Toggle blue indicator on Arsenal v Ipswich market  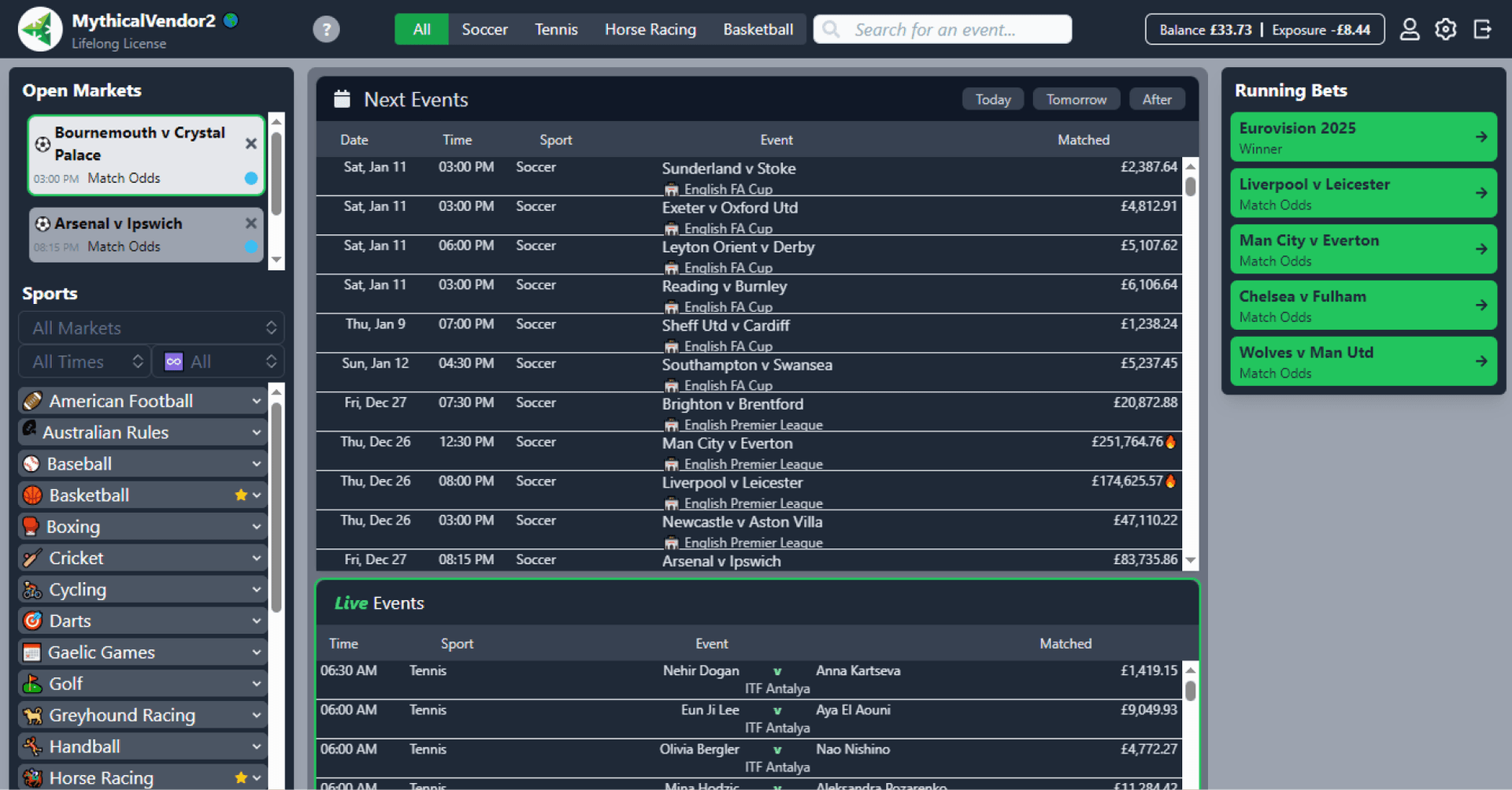click(x=251, y=247)
